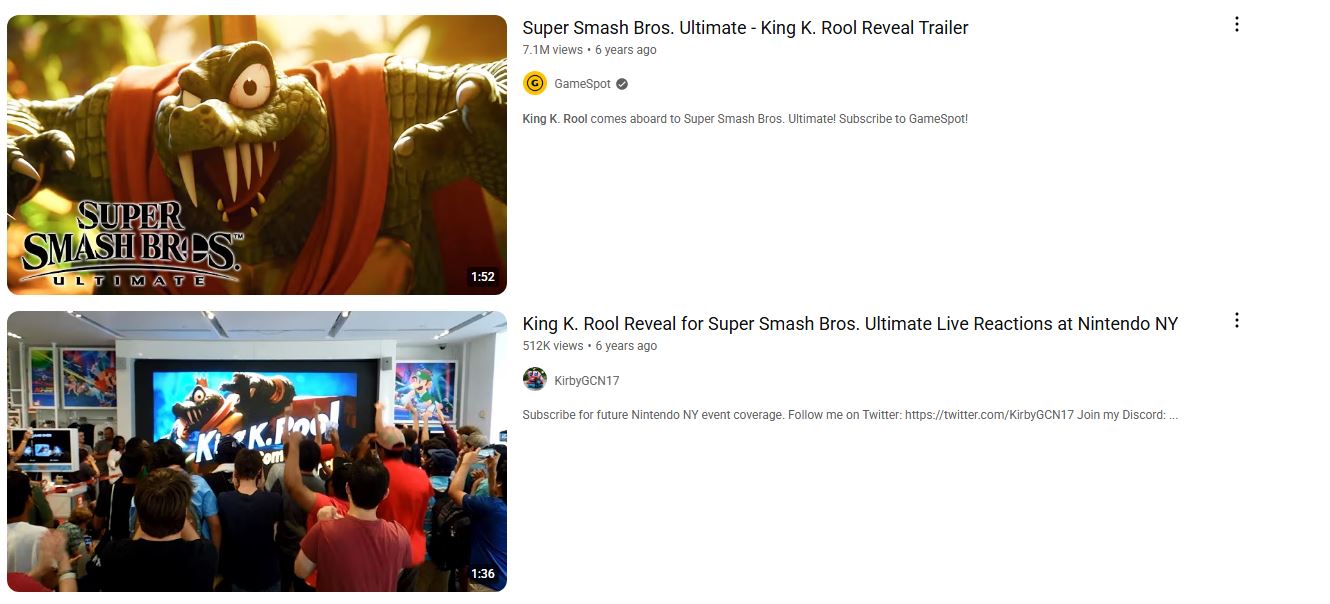Click the KirbyGCN17 channel avatar icon
Viewport: 1330px width, 604px height.
[535, 380]
